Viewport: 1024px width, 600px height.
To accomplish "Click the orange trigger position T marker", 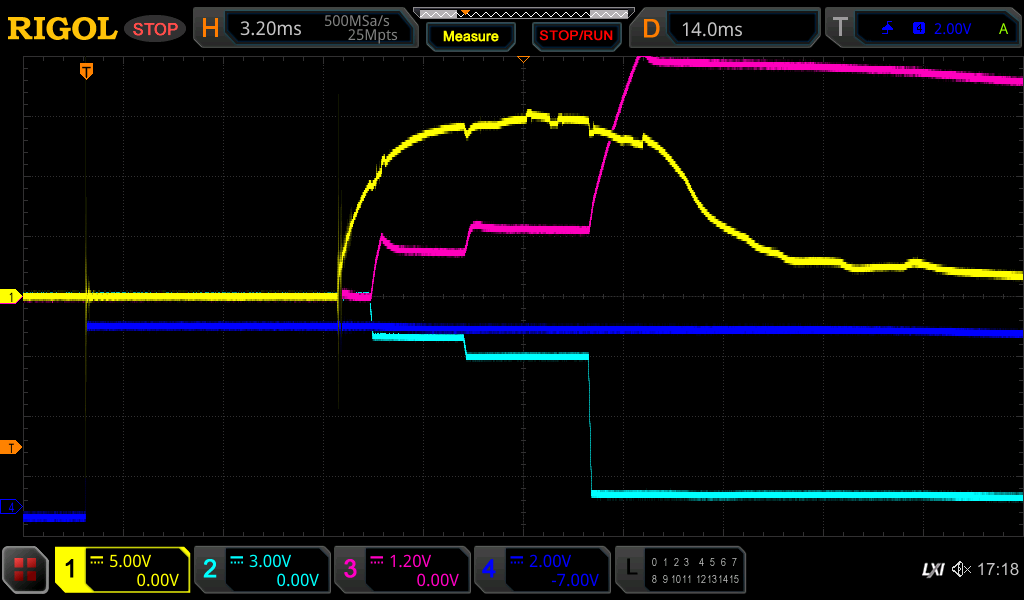I will (x=87, y=70).
